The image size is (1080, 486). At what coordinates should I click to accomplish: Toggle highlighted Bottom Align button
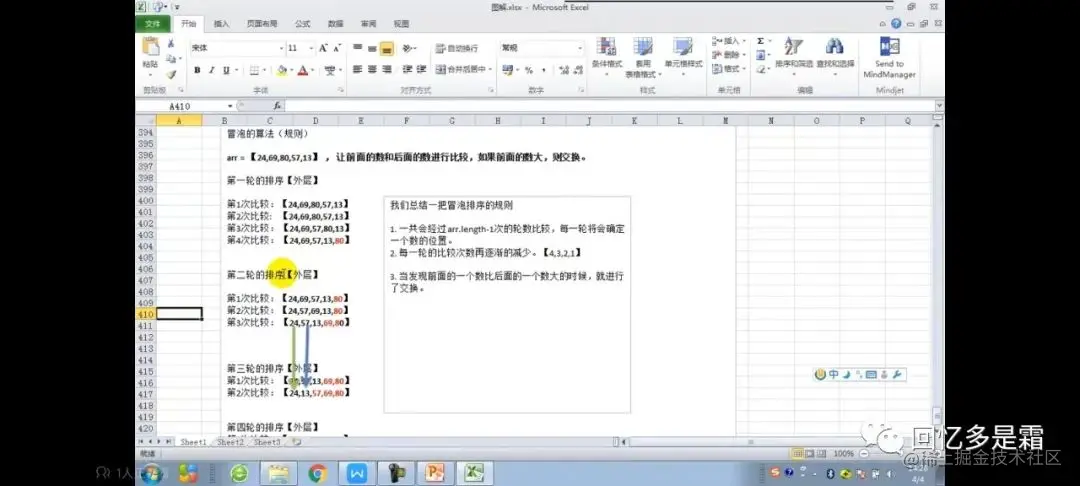coord(386,48)
